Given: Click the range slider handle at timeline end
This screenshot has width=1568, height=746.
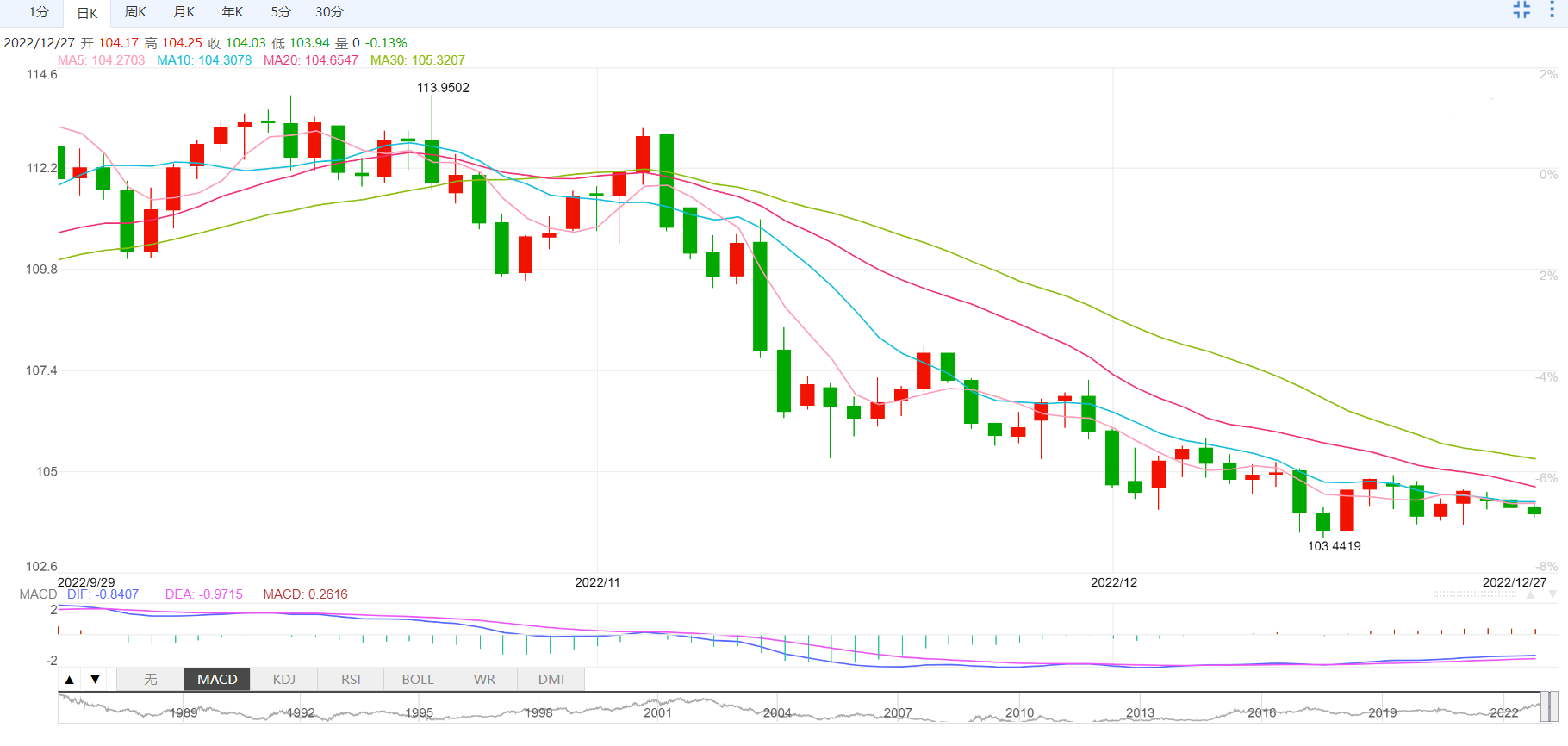Looking at the screenshot, I should pos(1549,706).
